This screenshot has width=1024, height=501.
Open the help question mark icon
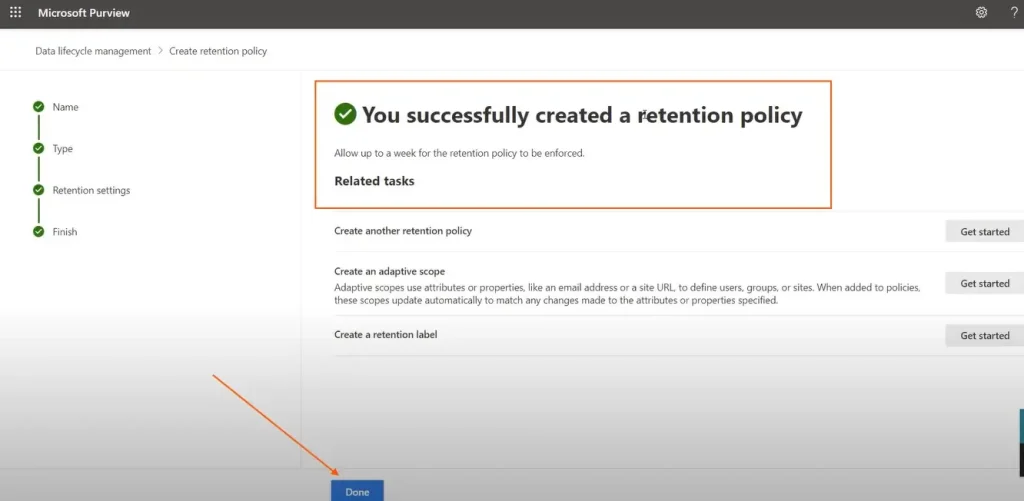[1014, 12]
